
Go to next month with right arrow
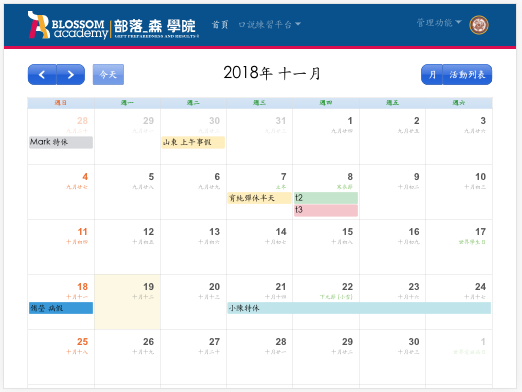click(70, 74)
